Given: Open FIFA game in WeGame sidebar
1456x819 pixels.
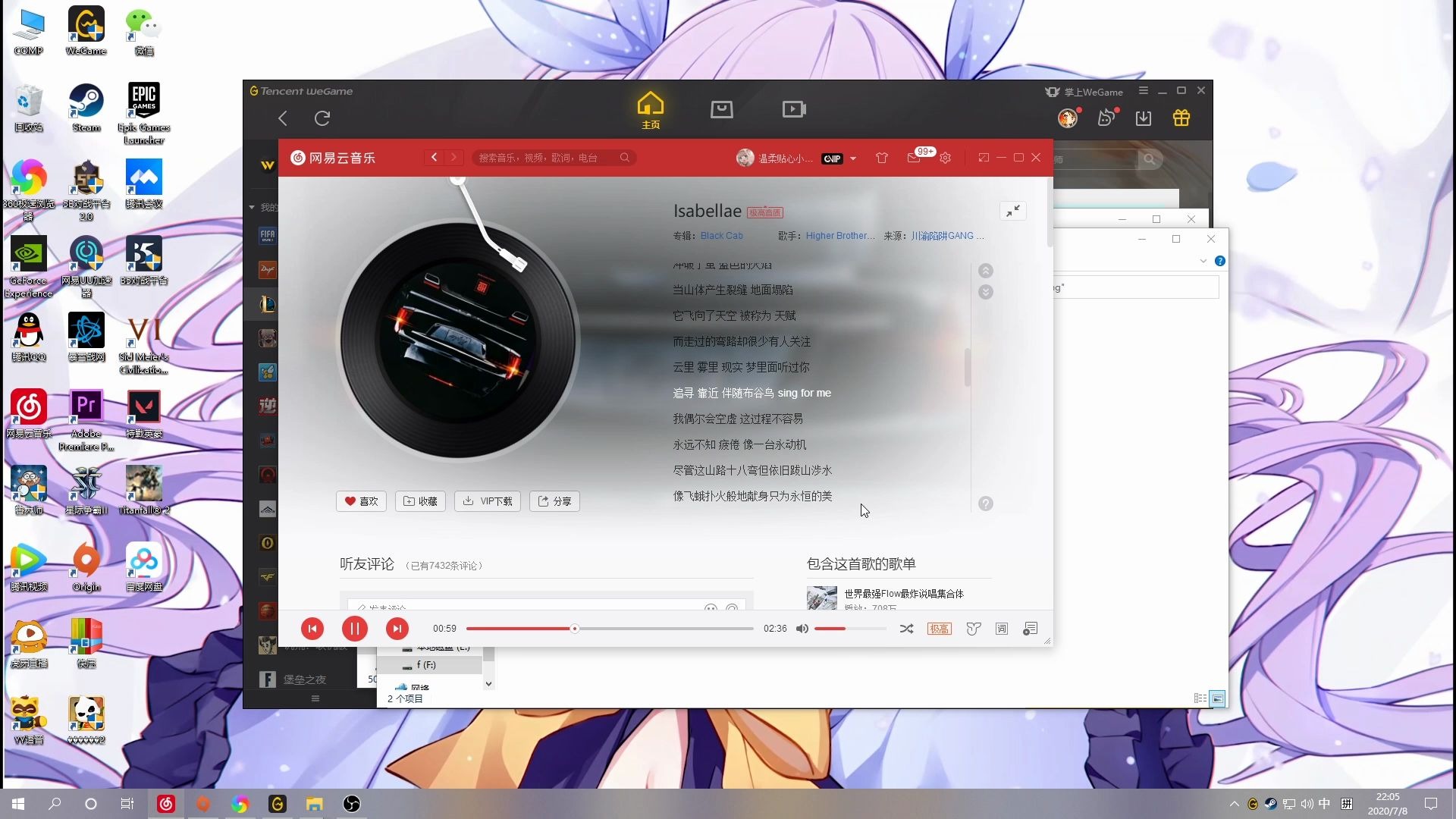Looking at the screenshot, I should [x=267, y=235].
